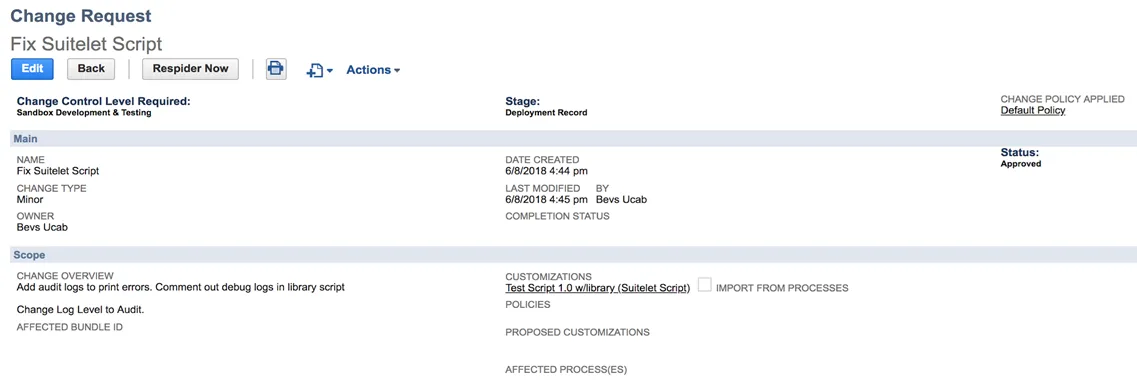
Task: Click the Respider Now button
Action: point(191,69)
